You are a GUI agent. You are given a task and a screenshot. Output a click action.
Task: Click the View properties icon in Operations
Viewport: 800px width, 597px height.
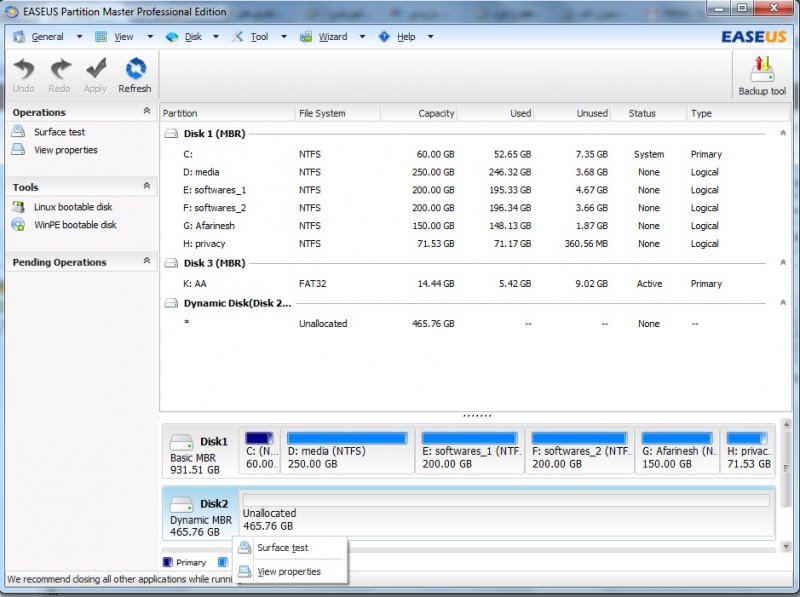pyautogui.click(x=18, y=150)
